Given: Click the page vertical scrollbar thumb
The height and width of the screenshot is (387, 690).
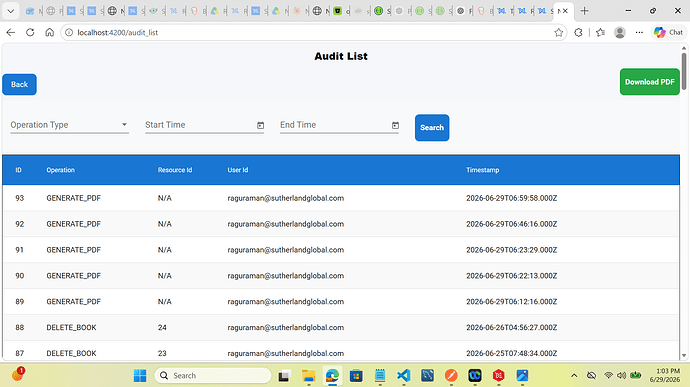Looking at the screenshot, I should pyautogui.click(x=684, y=72).
